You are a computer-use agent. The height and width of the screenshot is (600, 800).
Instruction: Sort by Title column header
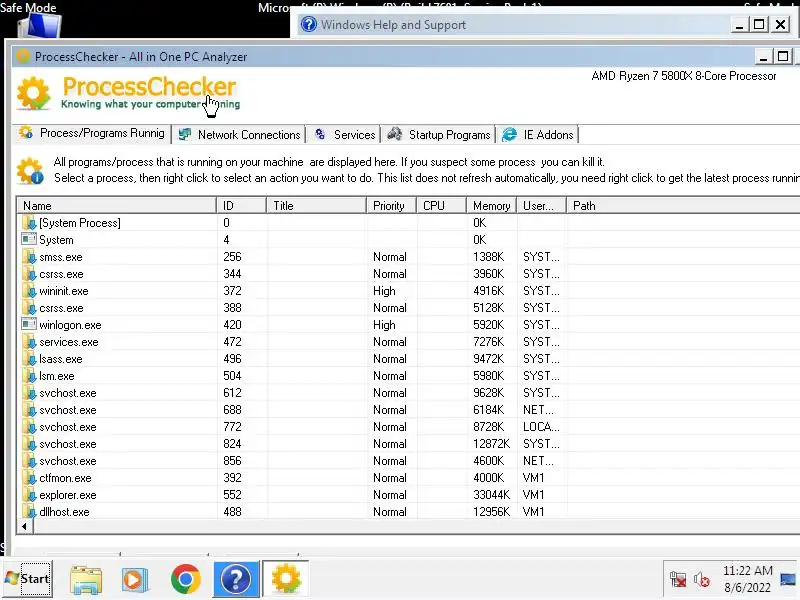tap(316, 206)
